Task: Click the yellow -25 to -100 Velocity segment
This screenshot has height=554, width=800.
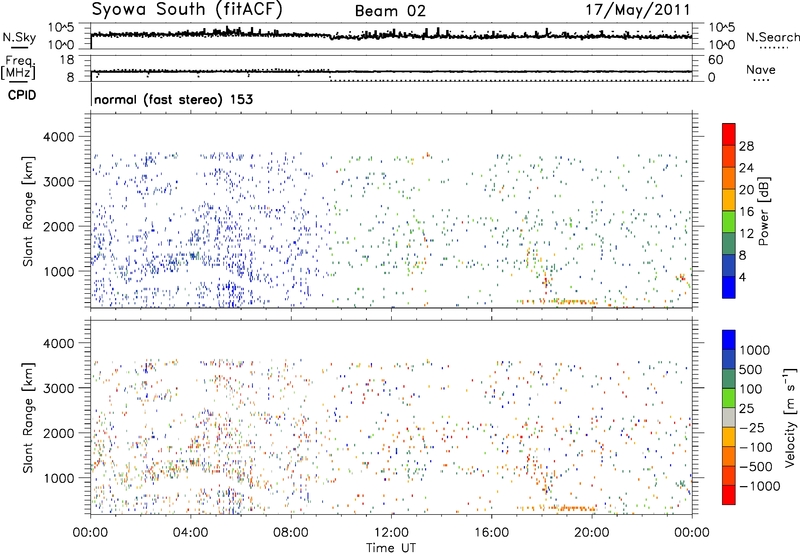Action: point(729,437)
